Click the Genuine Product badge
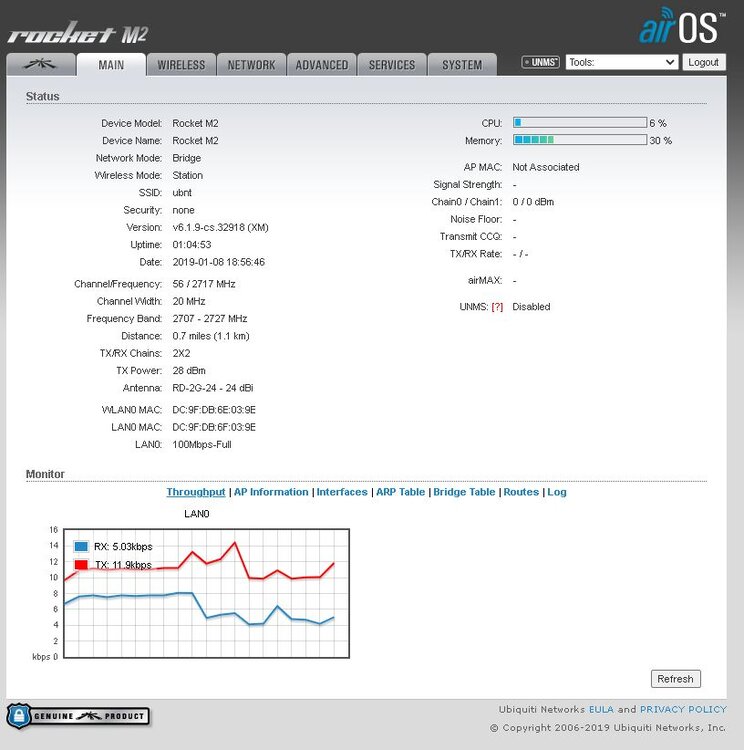This screenshot has width=744, height=750. tap(78, 715)
